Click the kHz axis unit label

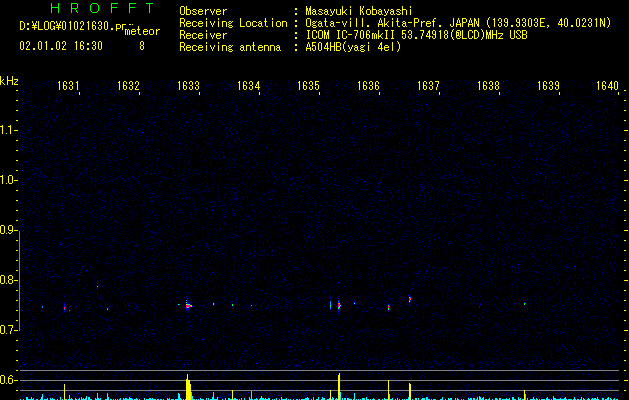9,81
